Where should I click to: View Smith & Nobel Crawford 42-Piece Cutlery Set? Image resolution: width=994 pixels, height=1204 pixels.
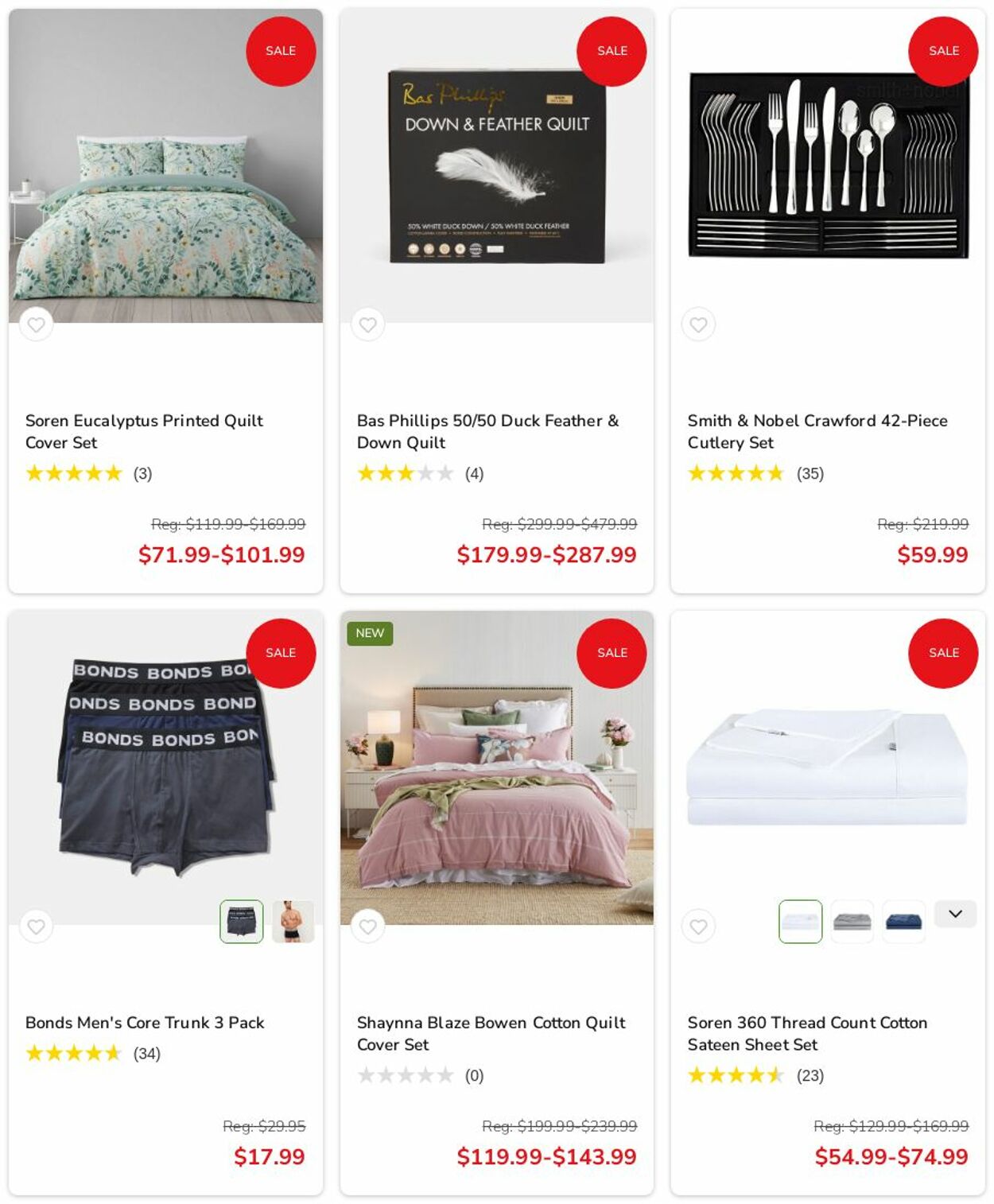pos(817,431)
